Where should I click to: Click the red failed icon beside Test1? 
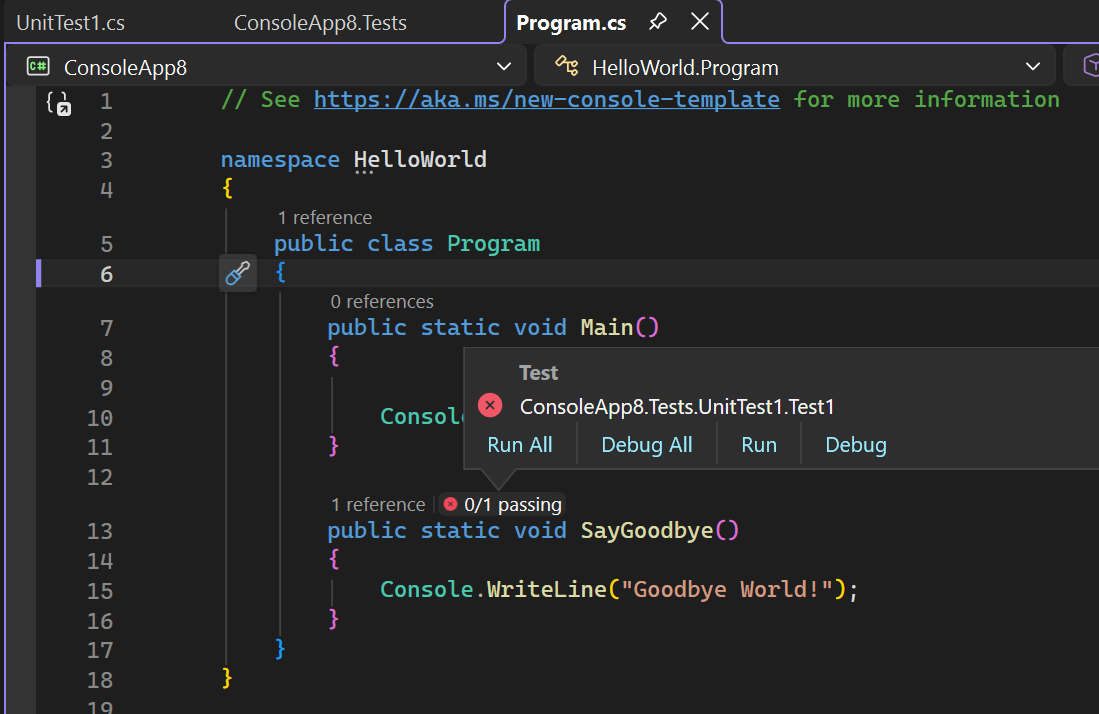pyautogui.click(x=490, y=405)
